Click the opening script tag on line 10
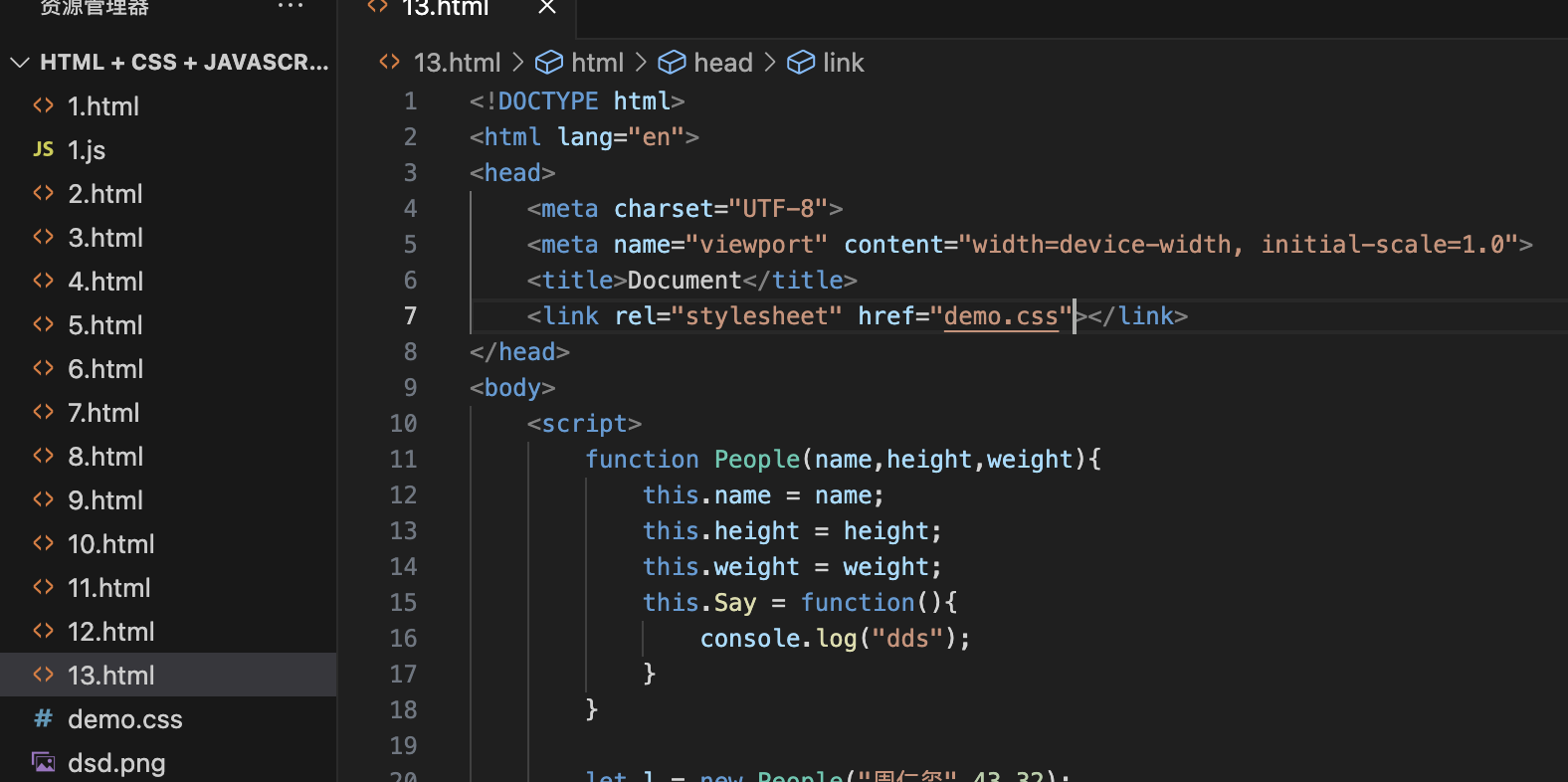The image size is (1568, 782). [x=584, y=424]
